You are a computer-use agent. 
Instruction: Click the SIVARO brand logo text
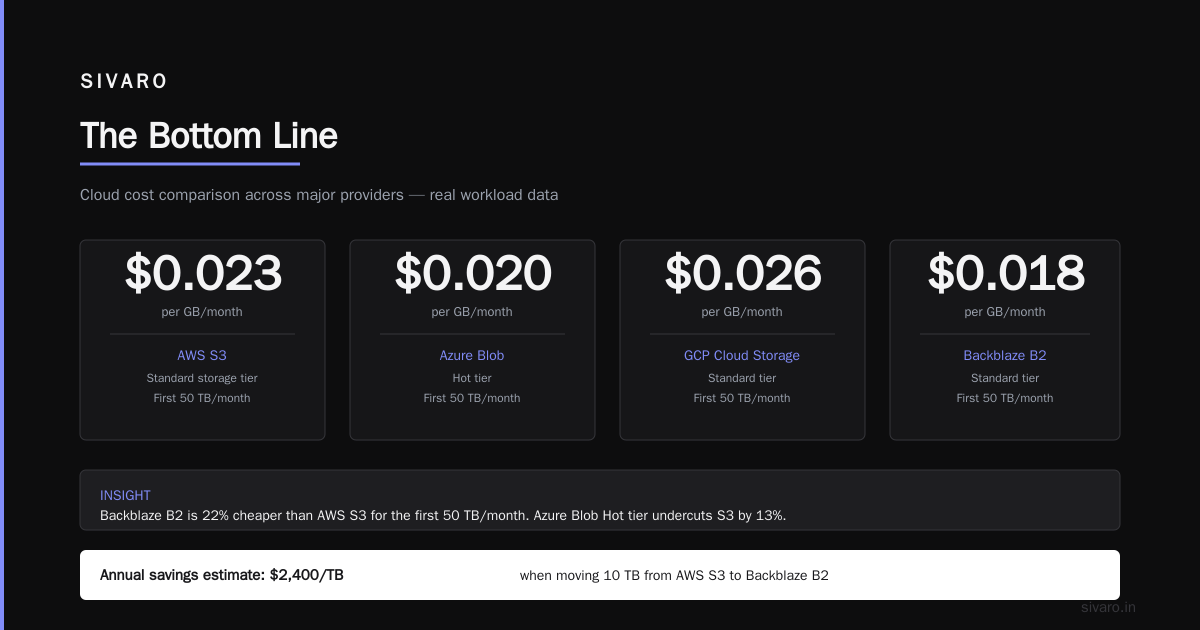(x=124, y=82)
